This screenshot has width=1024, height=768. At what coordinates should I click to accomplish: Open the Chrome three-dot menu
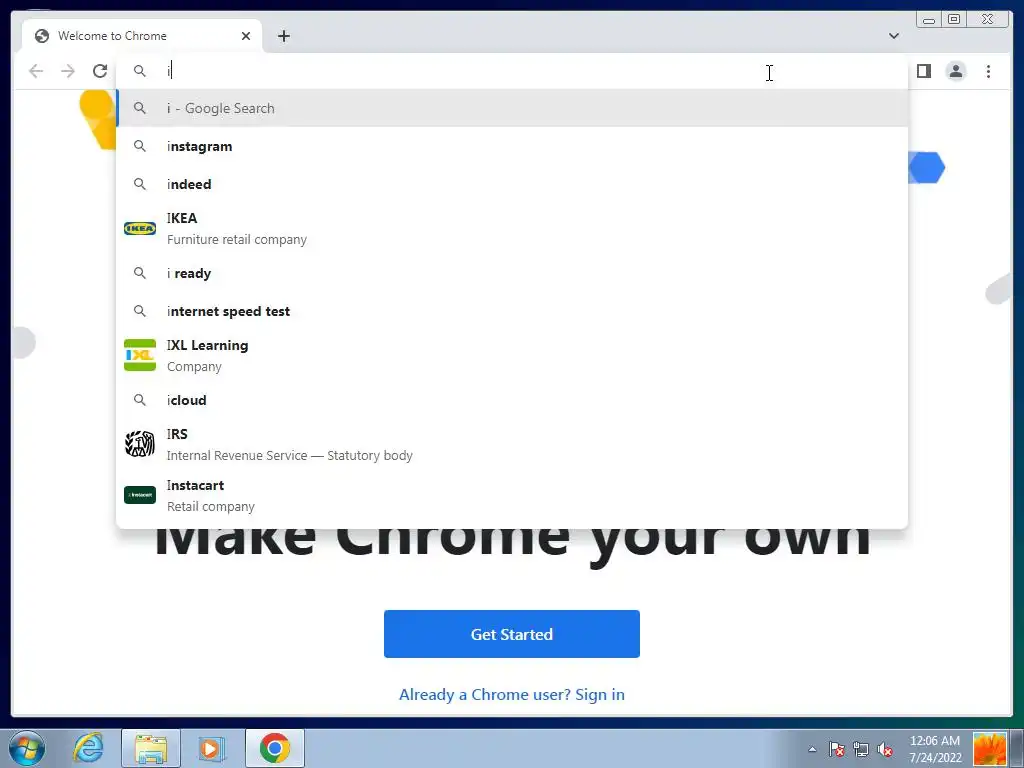988,71
